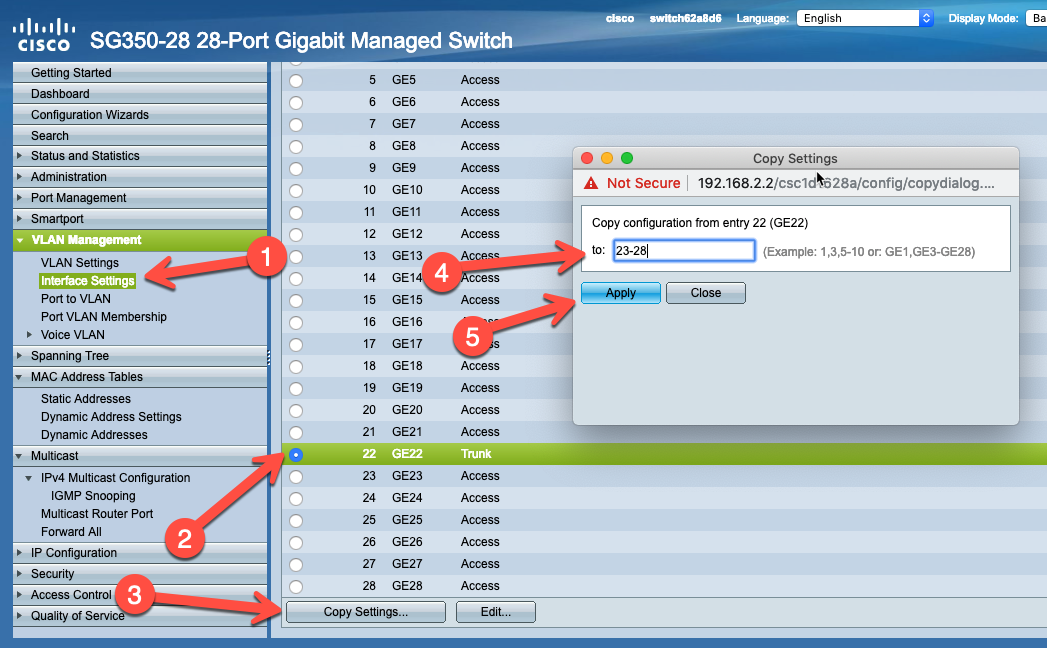Expand the Voice VLAN submenu
The height and width of the screenshot is (648, 1047).
click(x=29, y=334)
